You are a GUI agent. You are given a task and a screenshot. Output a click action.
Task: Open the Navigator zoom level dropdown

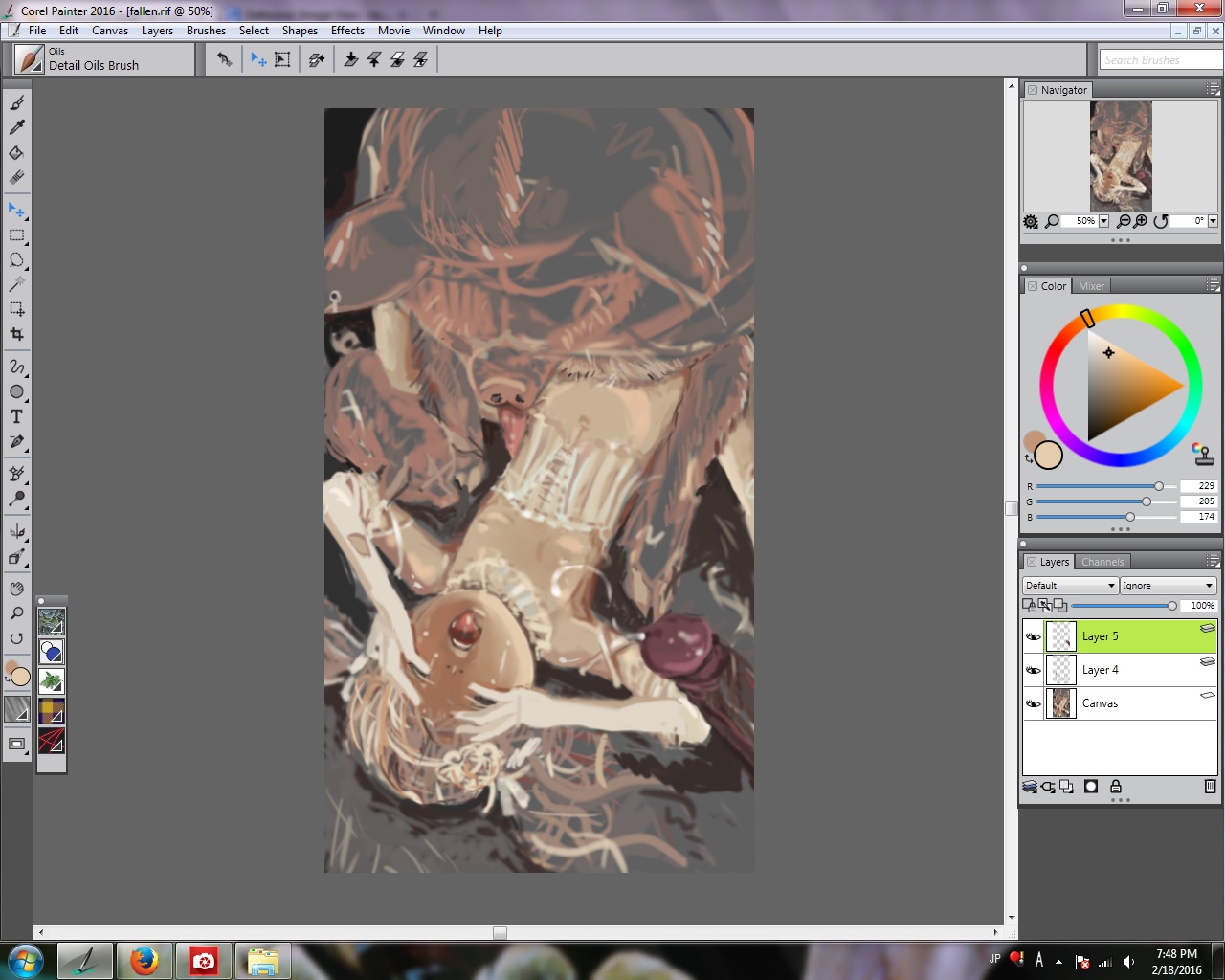pos(1103,221)
